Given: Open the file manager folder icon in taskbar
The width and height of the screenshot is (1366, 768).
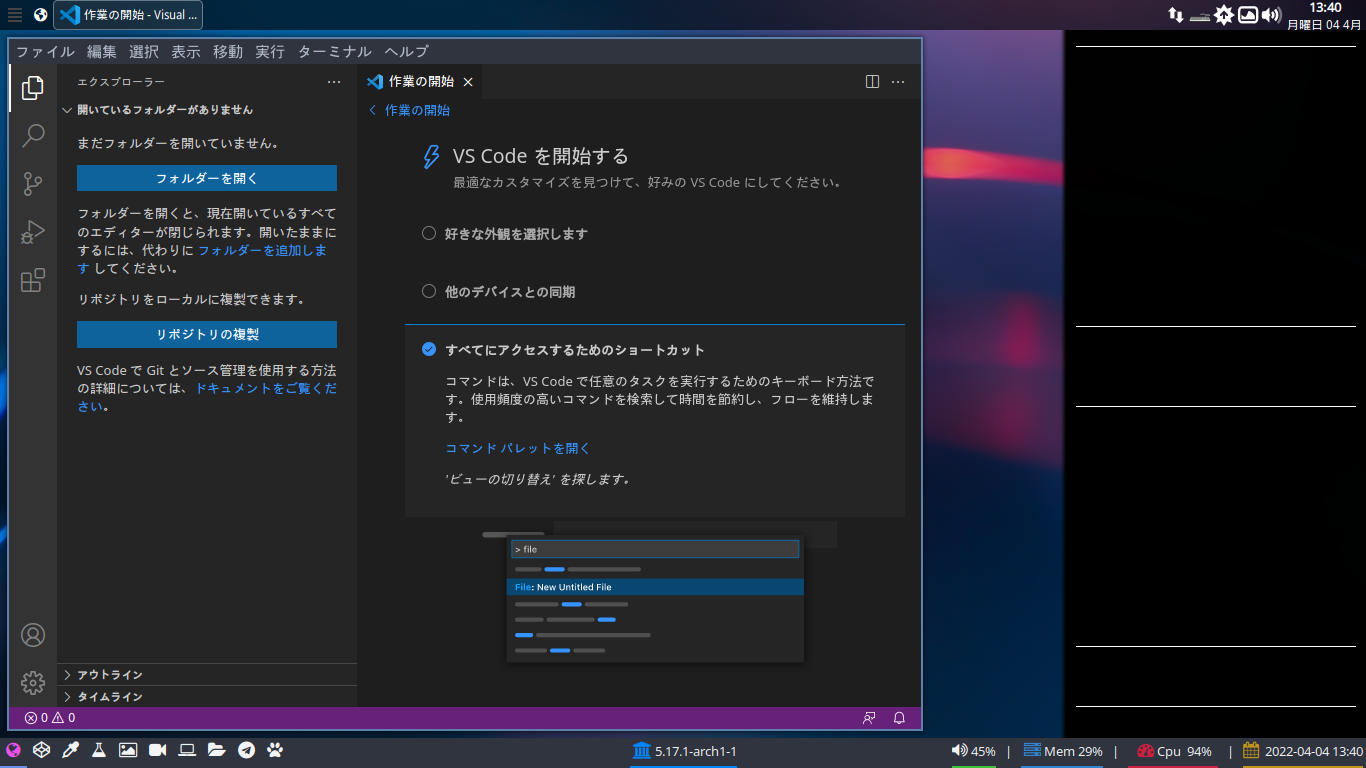Looking at the screenshot, I should click(216, 750).
